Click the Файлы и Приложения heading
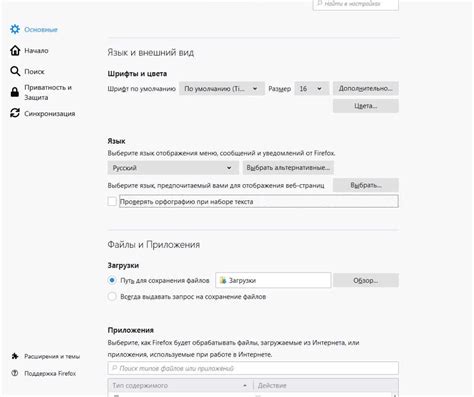Viewport: 474px width, 397px height. click(x=154, y=244)
